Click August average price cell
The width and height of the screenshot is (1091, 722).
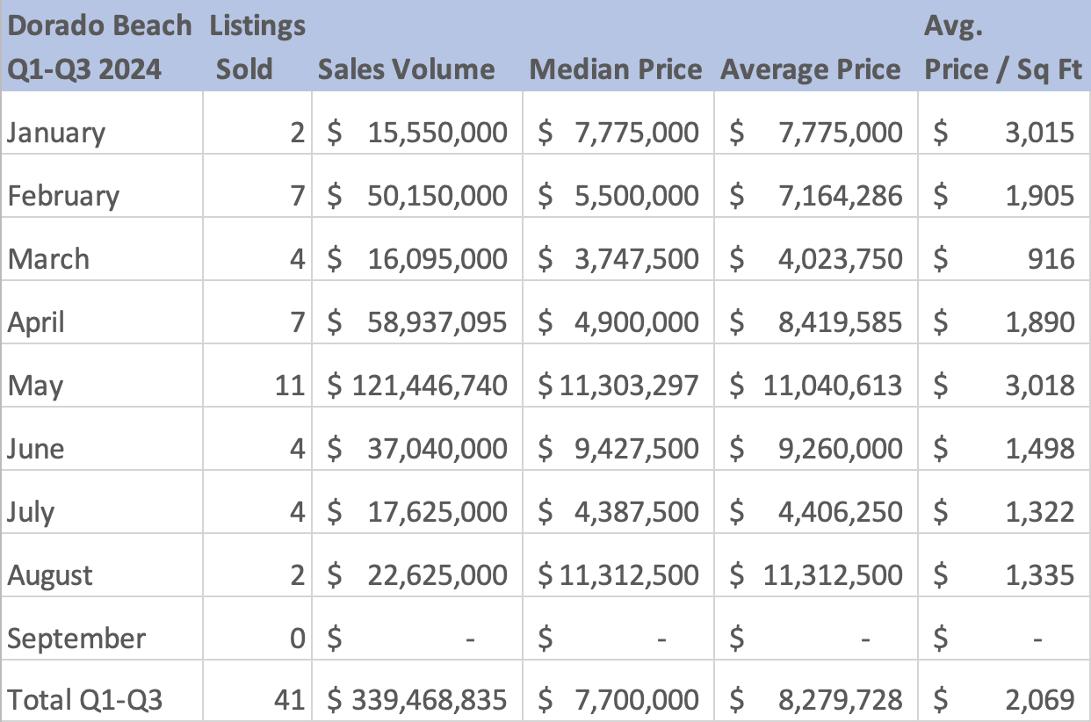pyautogui.click(x=815, y=575)
